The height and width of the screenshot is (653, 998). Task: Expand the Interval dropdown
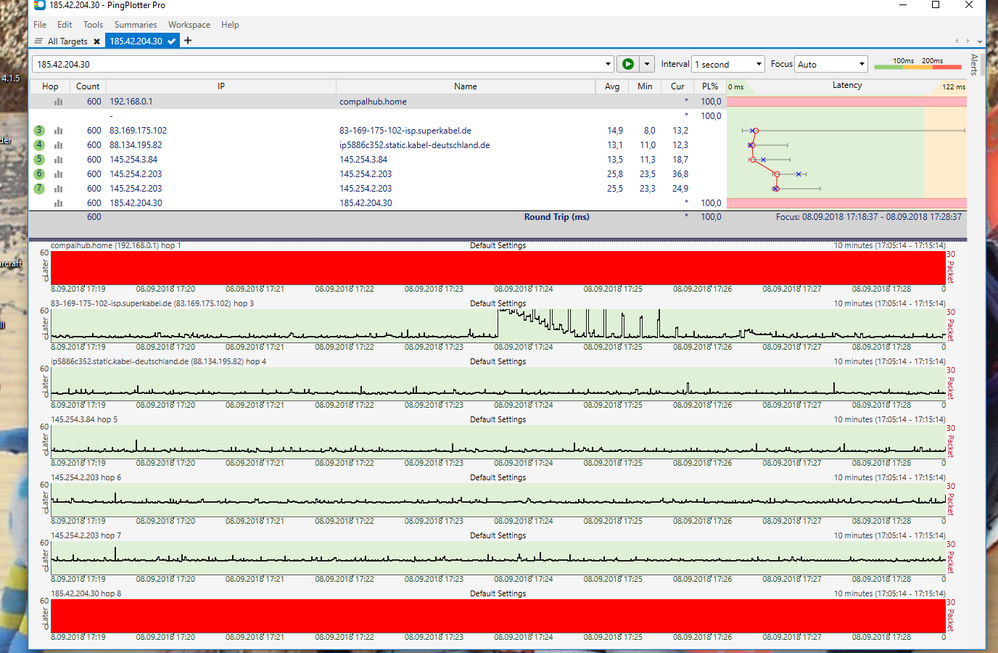click(727, 64)
